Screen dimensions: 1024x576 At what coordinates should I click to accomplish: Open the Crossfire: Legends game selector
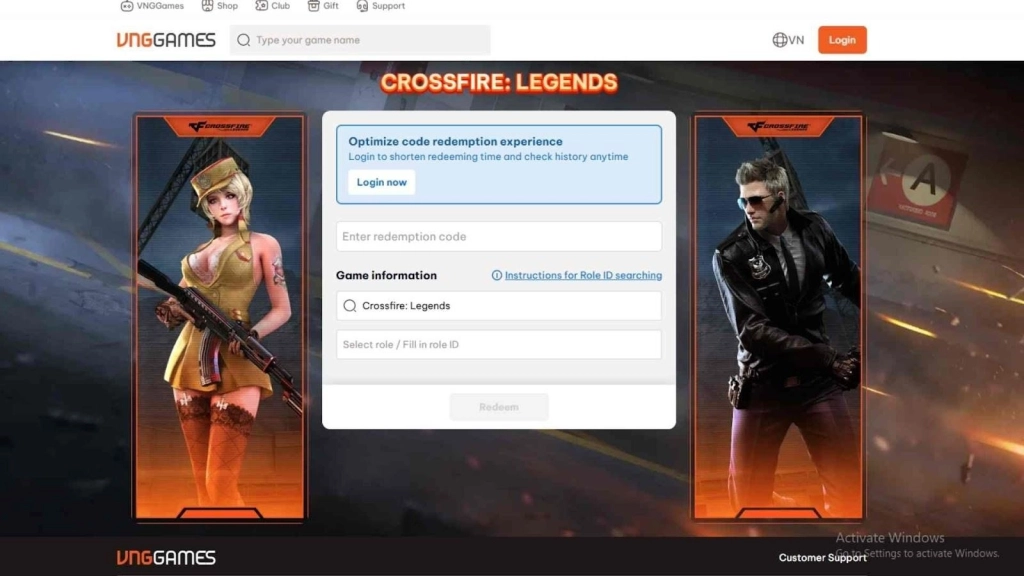point(498,305)
